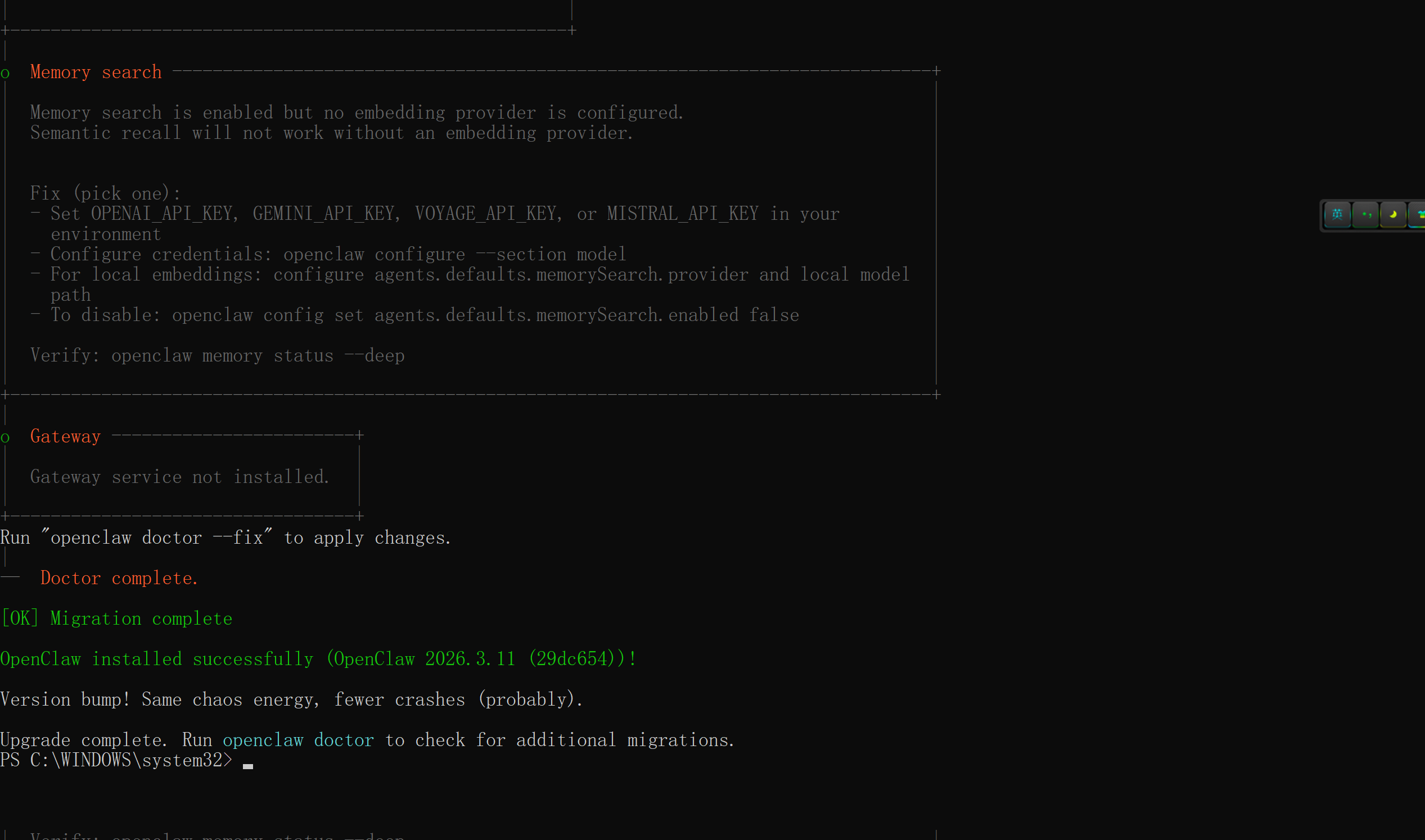Click the green circle beside Memory search
Image resolution: width=1425 pixels, height=840 pixels.
click(5, 74)
